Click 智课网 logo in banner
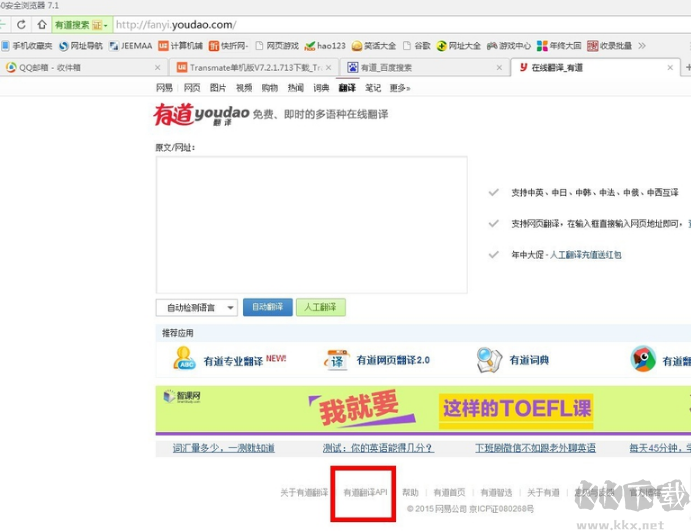Viewport: 691px width, 532px height. pos(182,397)
